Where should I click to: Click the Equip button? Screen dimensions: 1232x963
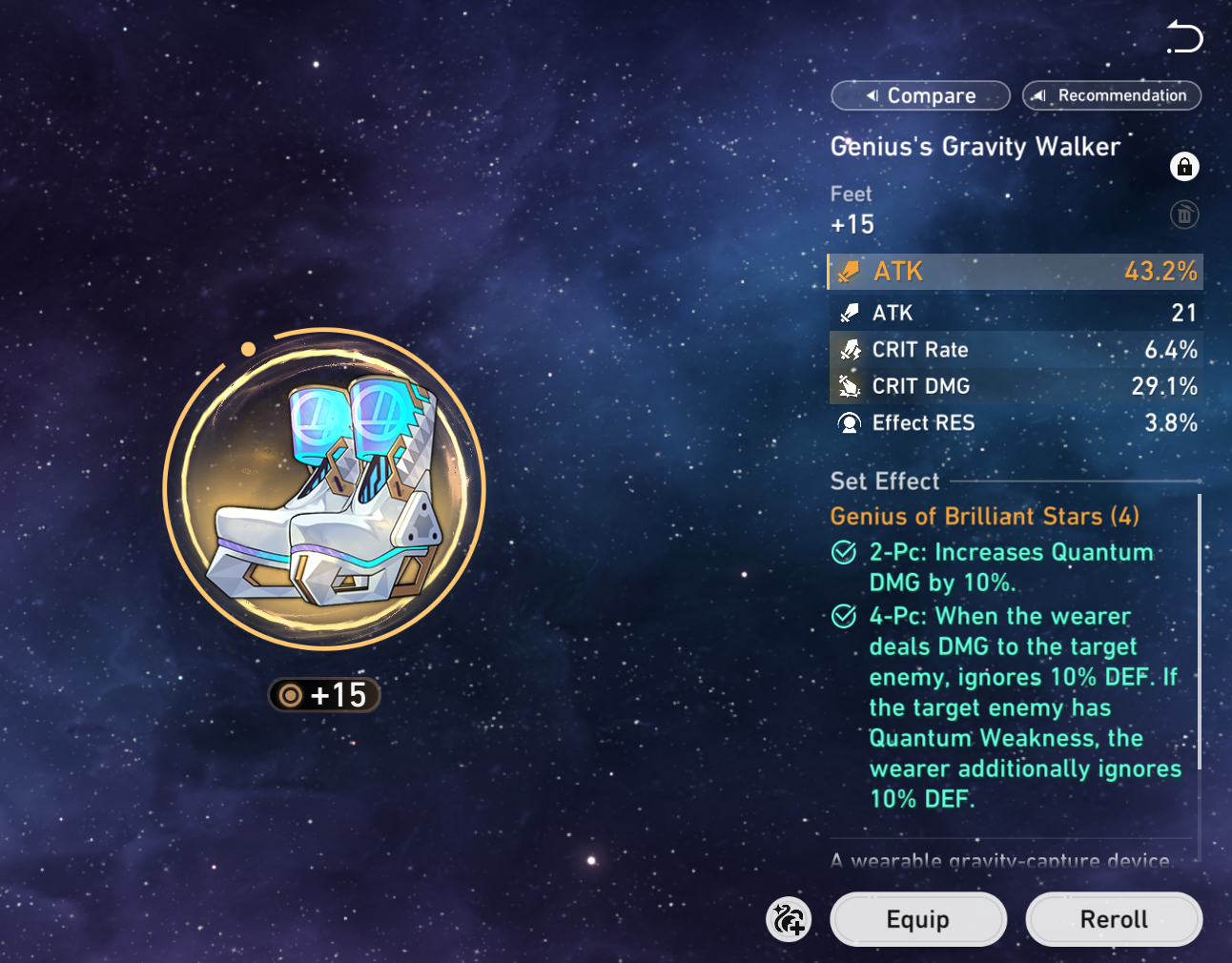click(918, 919)
